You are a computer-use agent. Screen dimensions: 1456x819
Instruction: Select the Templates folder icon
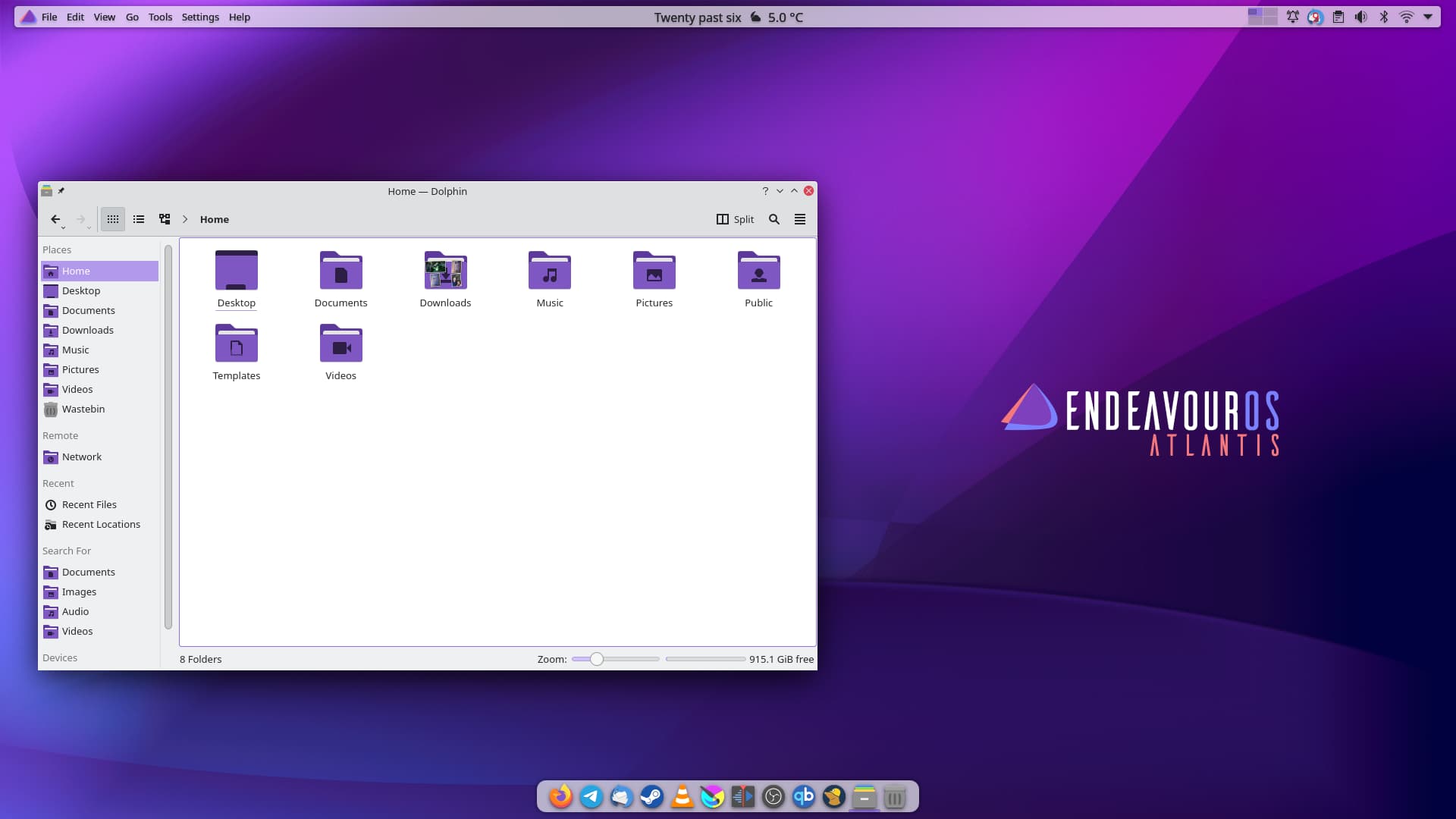[x=237, y=344]
